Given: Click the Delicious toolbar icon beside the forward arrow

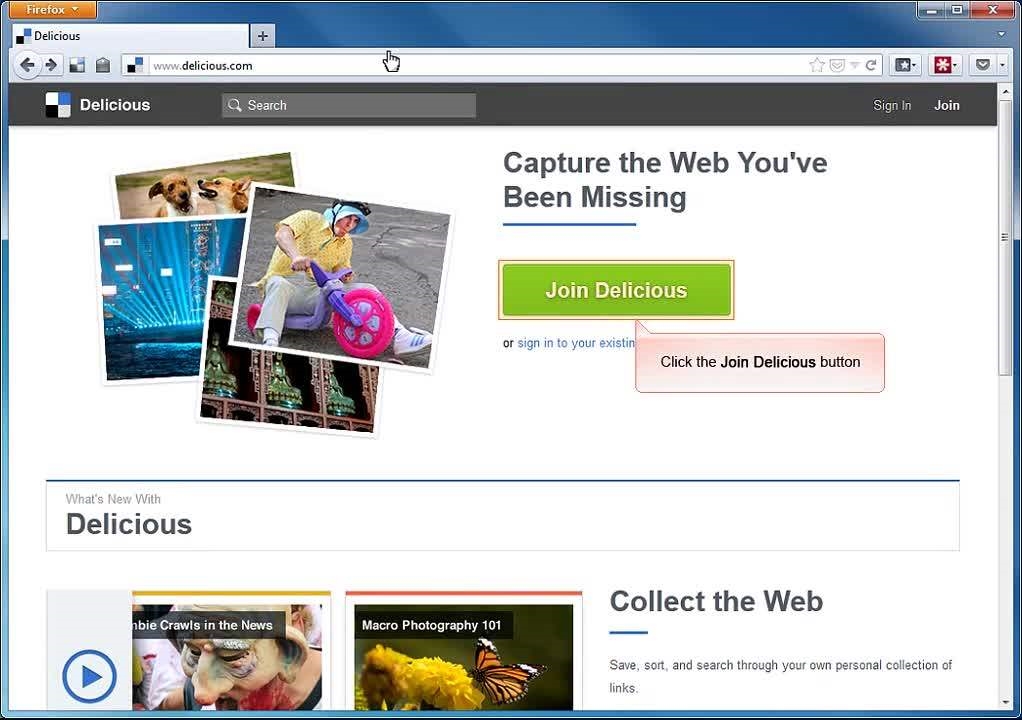Looking at the screenshot, I should coord(77,65).
